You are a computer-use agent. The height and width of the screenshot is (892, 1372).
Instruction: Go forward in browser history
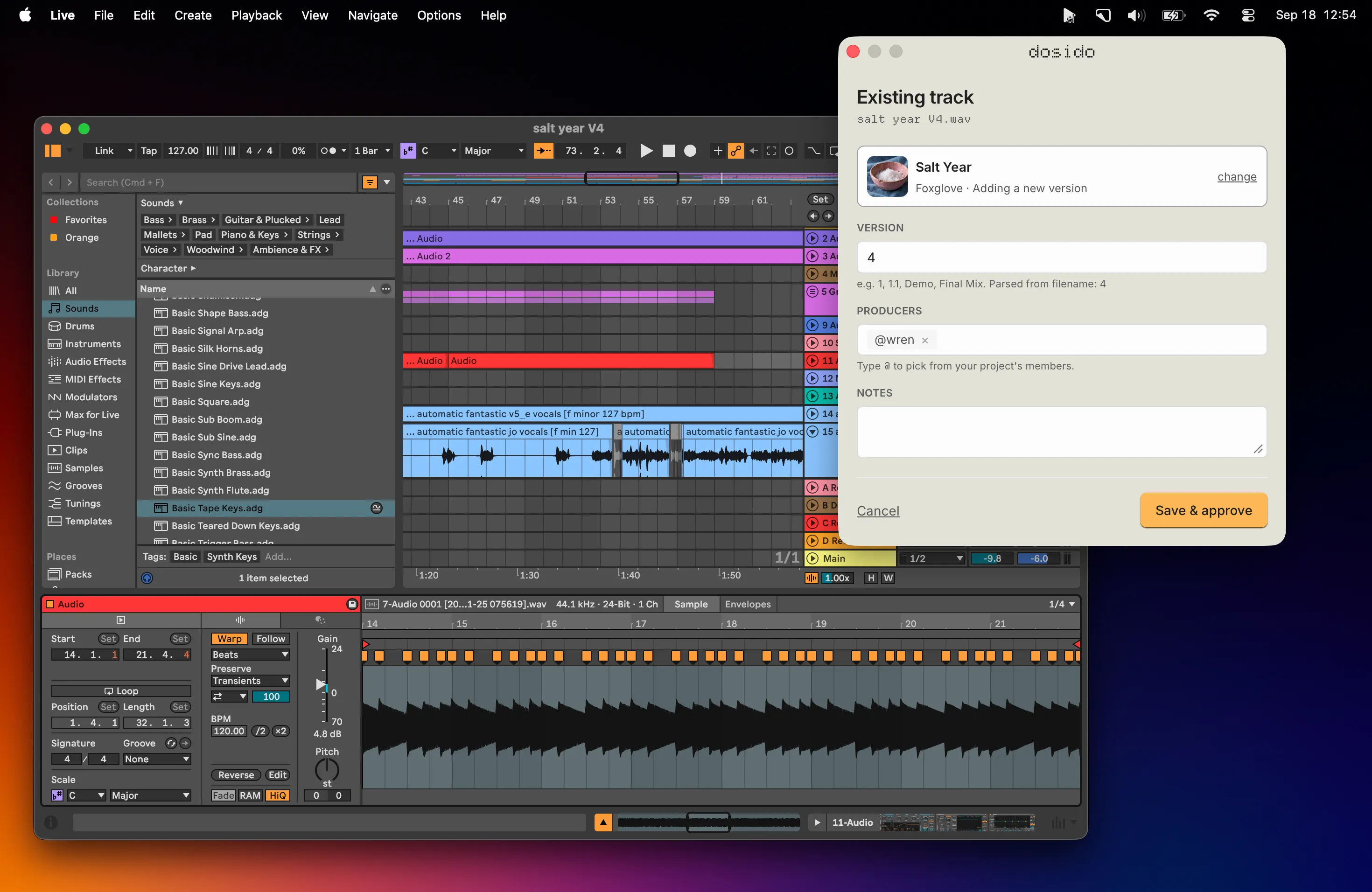coord(70,183)
